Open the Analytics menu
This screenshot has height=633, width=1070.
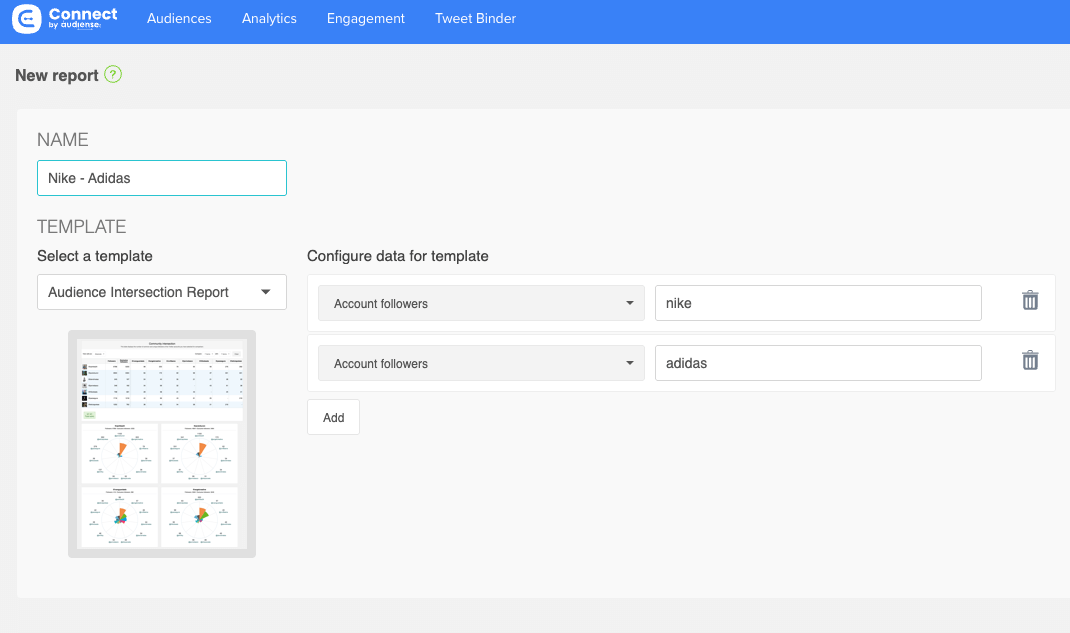point(270,18)
